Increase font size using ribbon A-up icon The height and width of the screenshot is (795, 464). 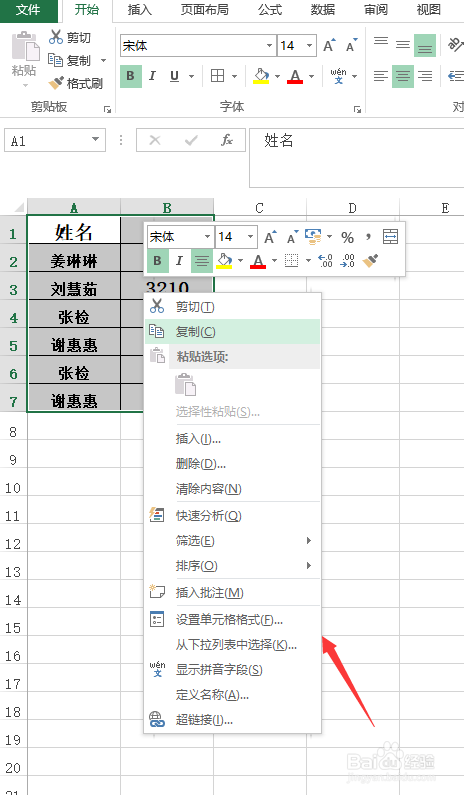pyautogui.click(x=329, y=46)
